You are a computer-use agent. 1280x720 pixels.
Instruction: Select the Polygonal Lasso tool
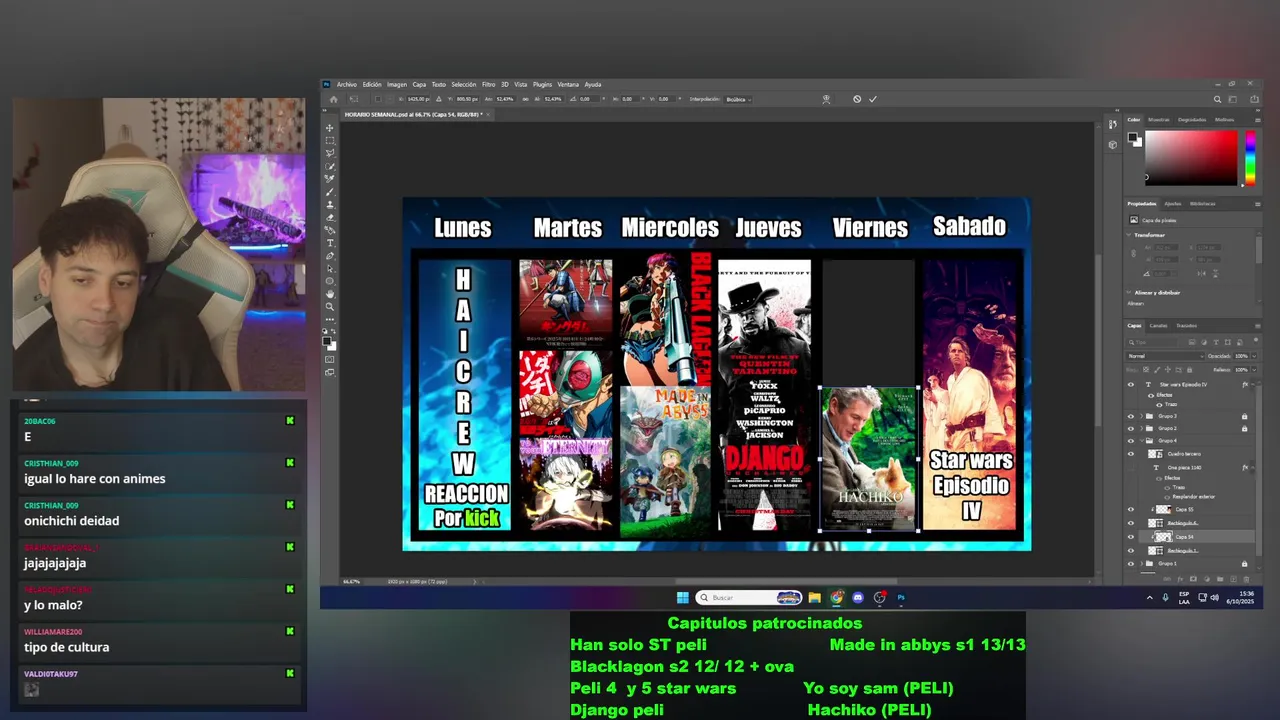330,153
